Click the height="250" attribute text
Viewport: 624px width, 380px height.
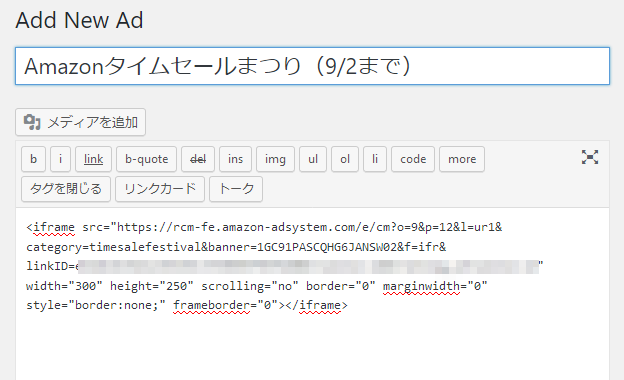point(152,286)
